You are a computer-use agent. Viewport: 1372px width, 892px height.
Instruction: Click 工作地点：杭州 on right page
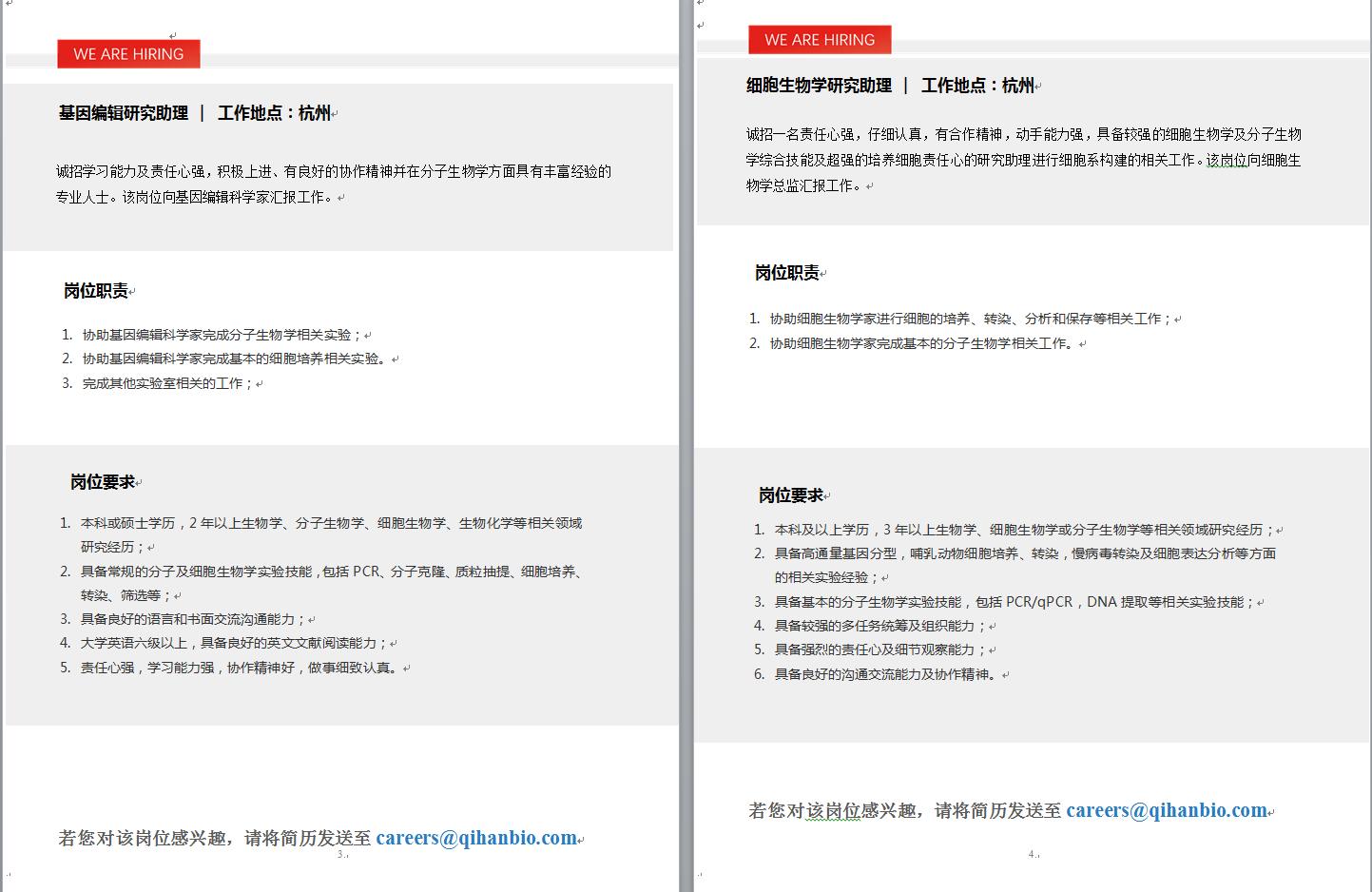click(977, 86)
